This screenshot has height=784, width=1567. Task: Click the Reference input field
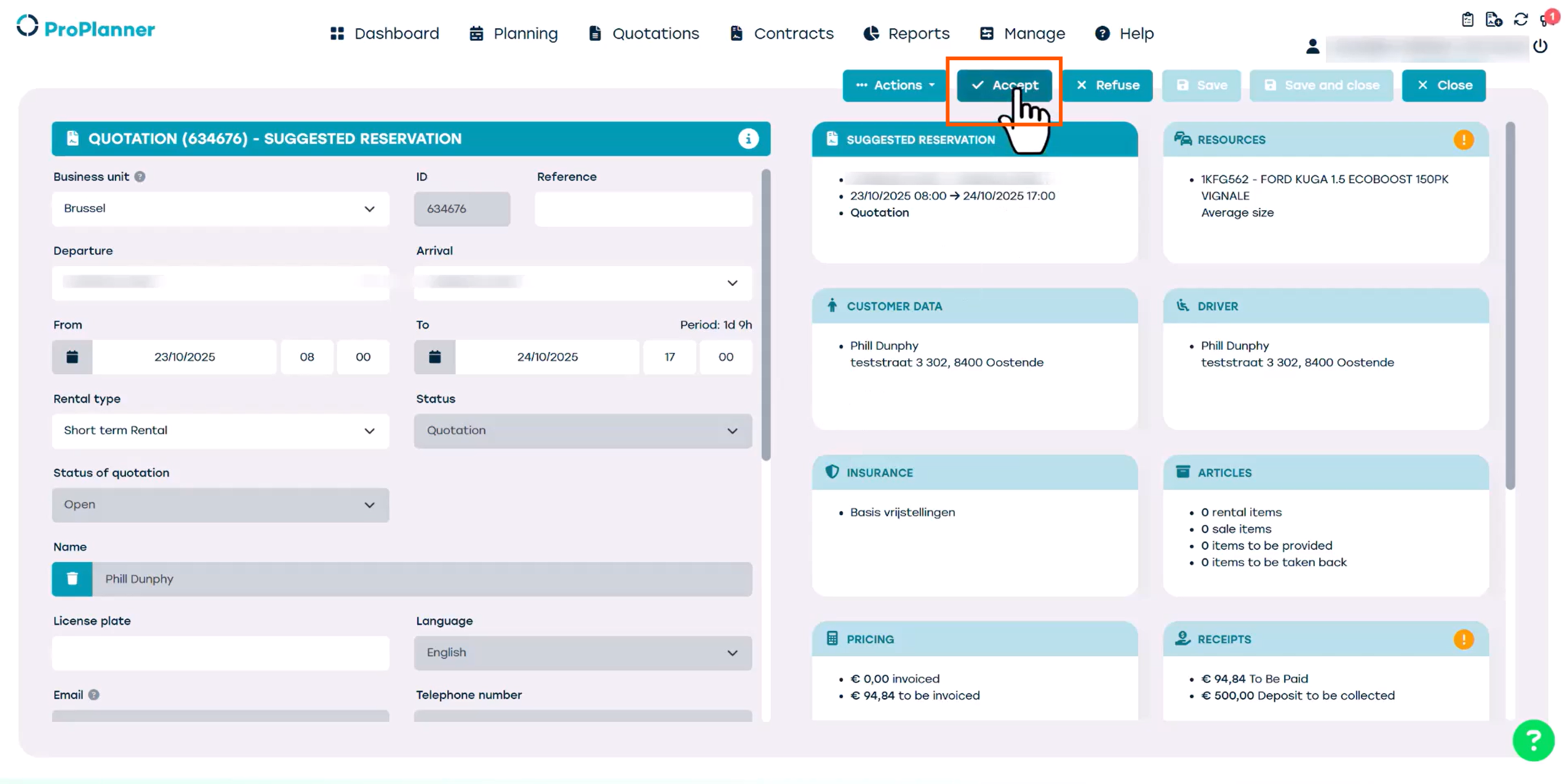point(643,209)
